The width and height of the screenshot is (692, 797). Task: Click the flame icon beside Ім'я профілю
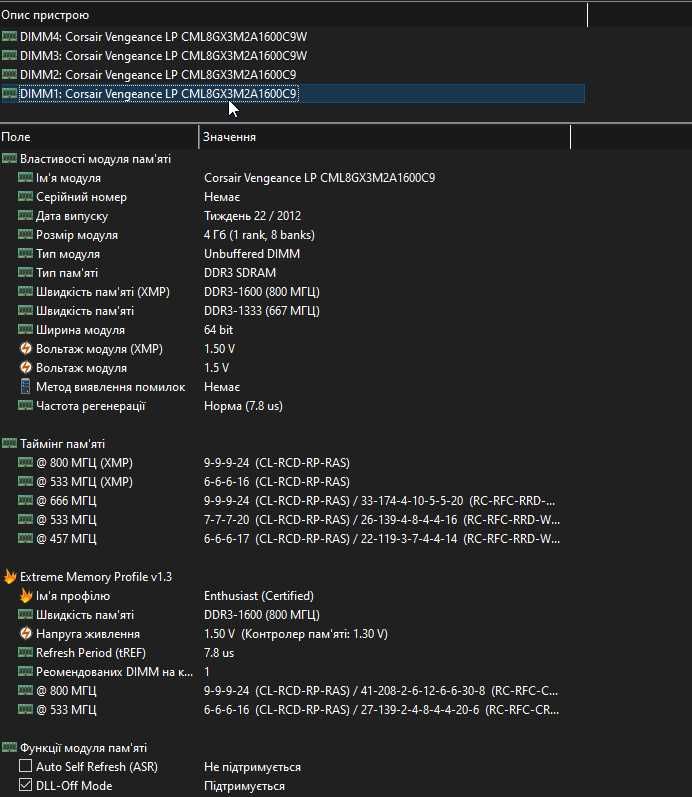[x=26, y=596]
